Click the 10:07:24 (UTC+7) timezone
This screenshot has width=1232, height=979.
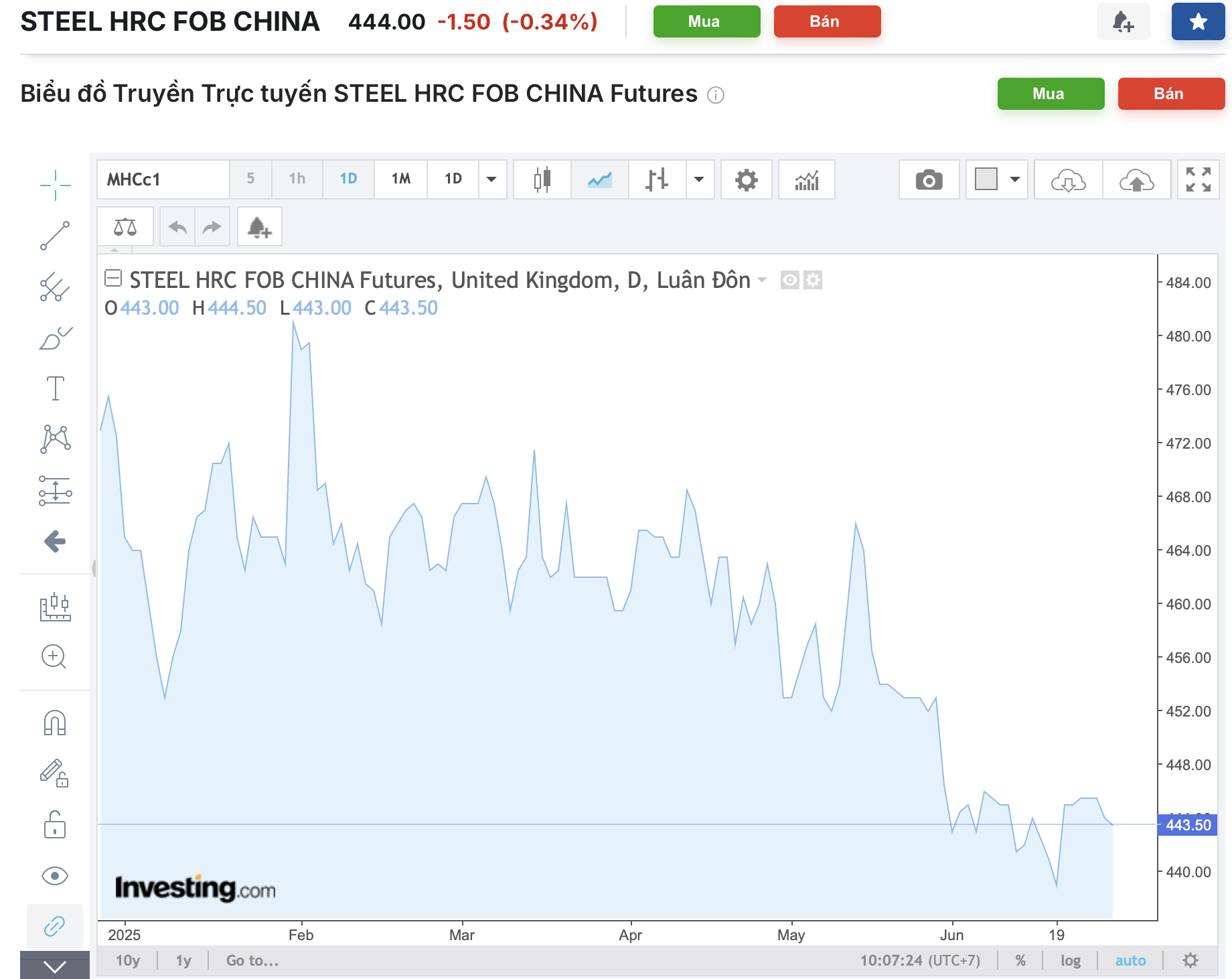tap(920, 961)
